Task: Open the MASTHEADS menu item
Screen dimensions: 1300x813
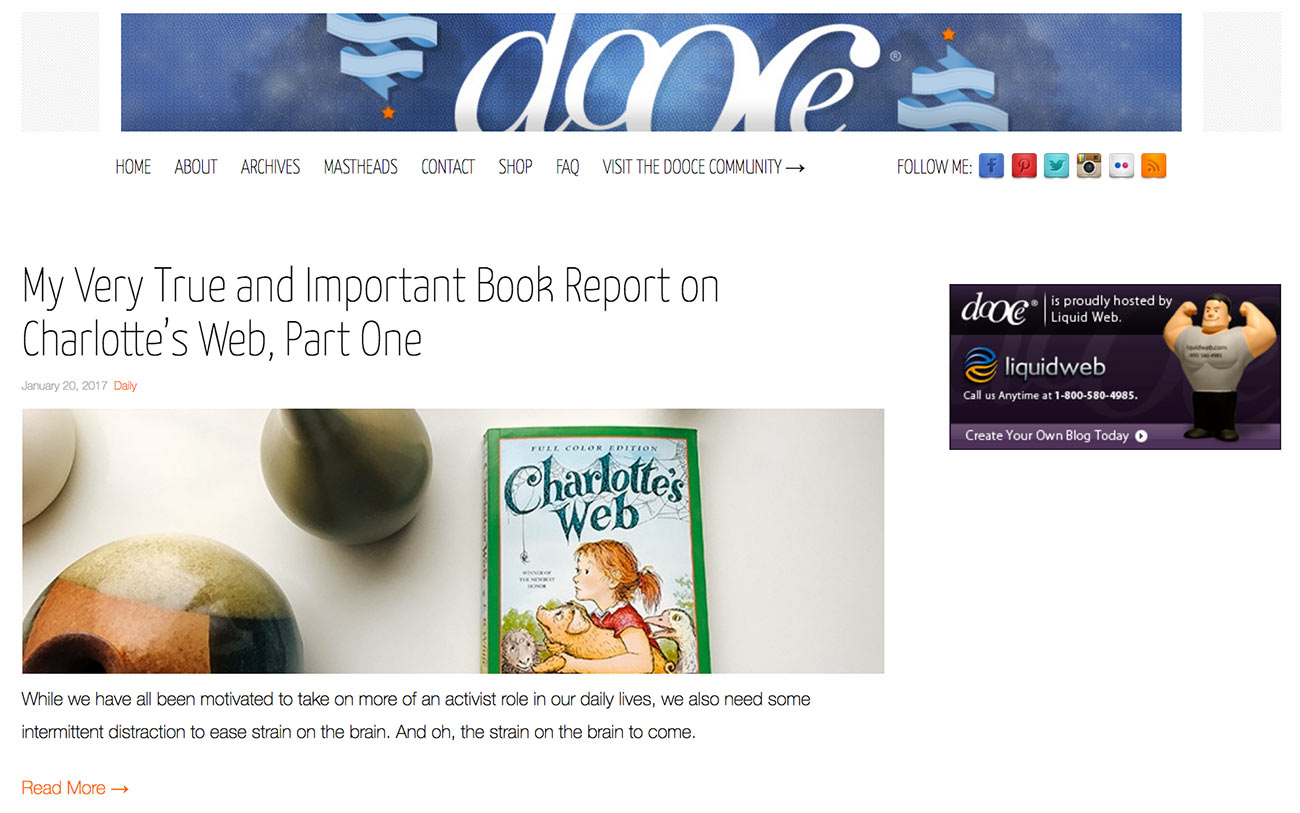Action: pos(360,167)
